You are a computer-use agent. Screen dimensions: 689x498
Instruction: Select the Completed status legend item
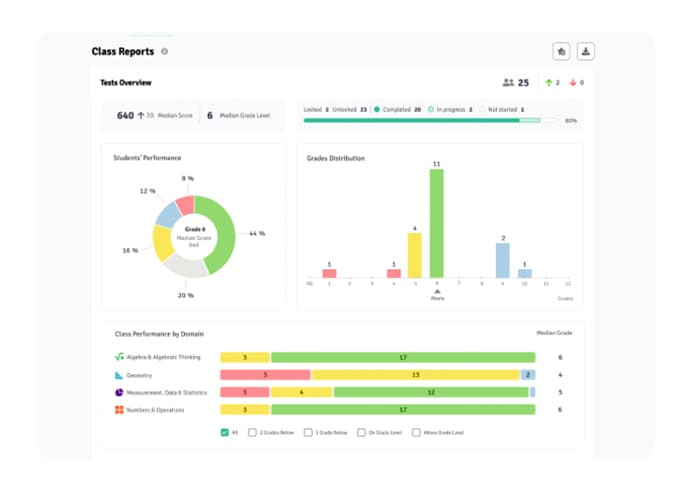tap(398, 109)
